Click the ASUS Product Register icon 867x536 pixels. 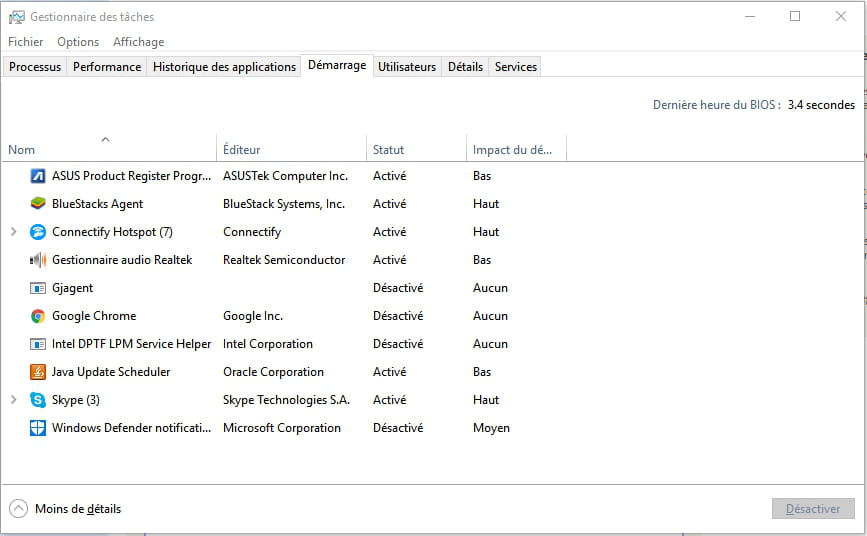coord(38,176)
